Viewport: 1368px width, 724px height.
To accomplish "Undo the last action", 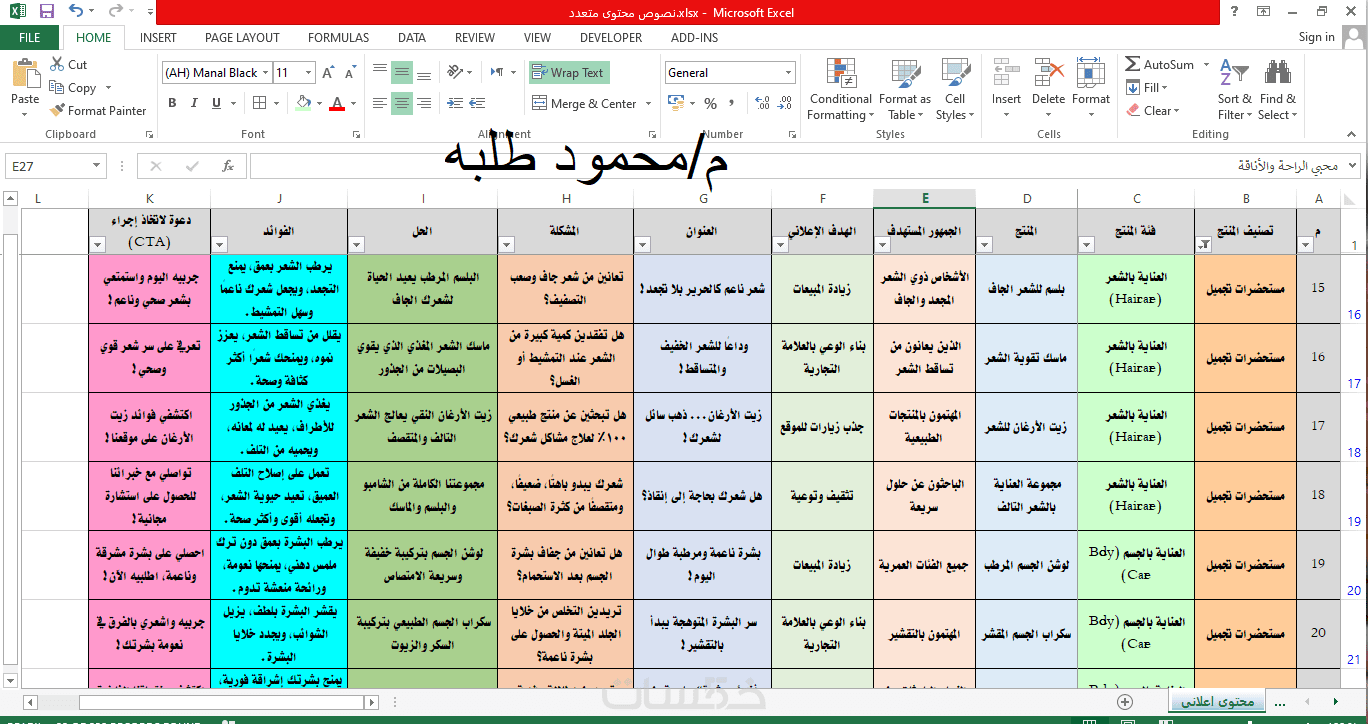I will pyautogui.click(x=77, y=12).
